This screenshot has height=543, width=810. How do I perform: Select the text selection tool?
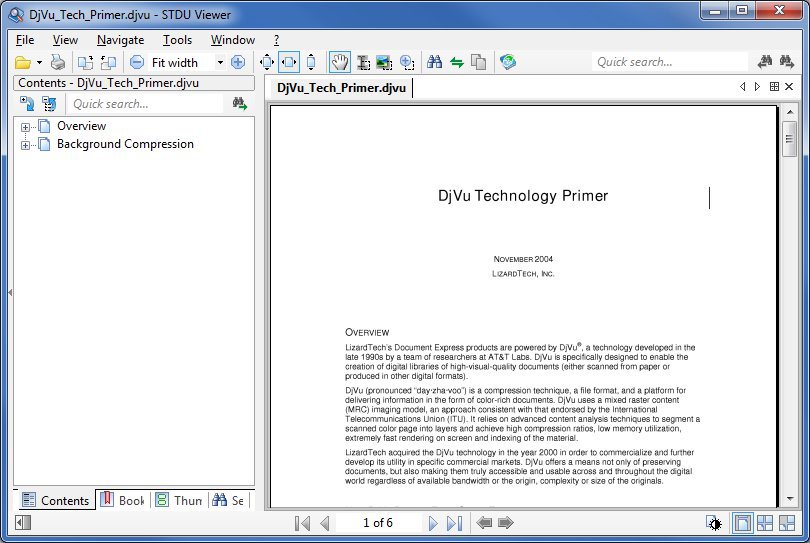(364, 63)
